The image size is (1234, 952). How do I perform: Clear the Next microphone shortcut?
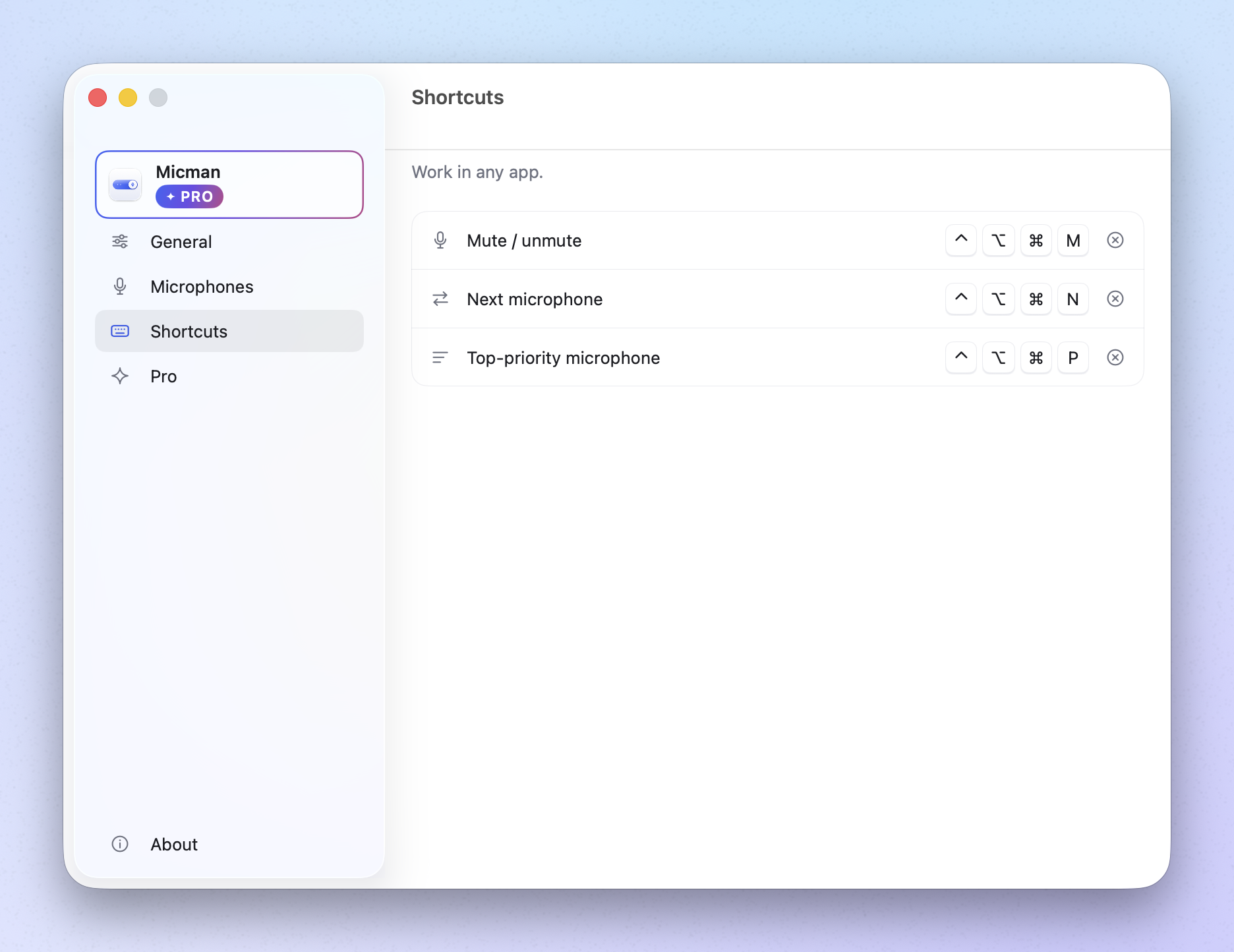(1115, 299)
